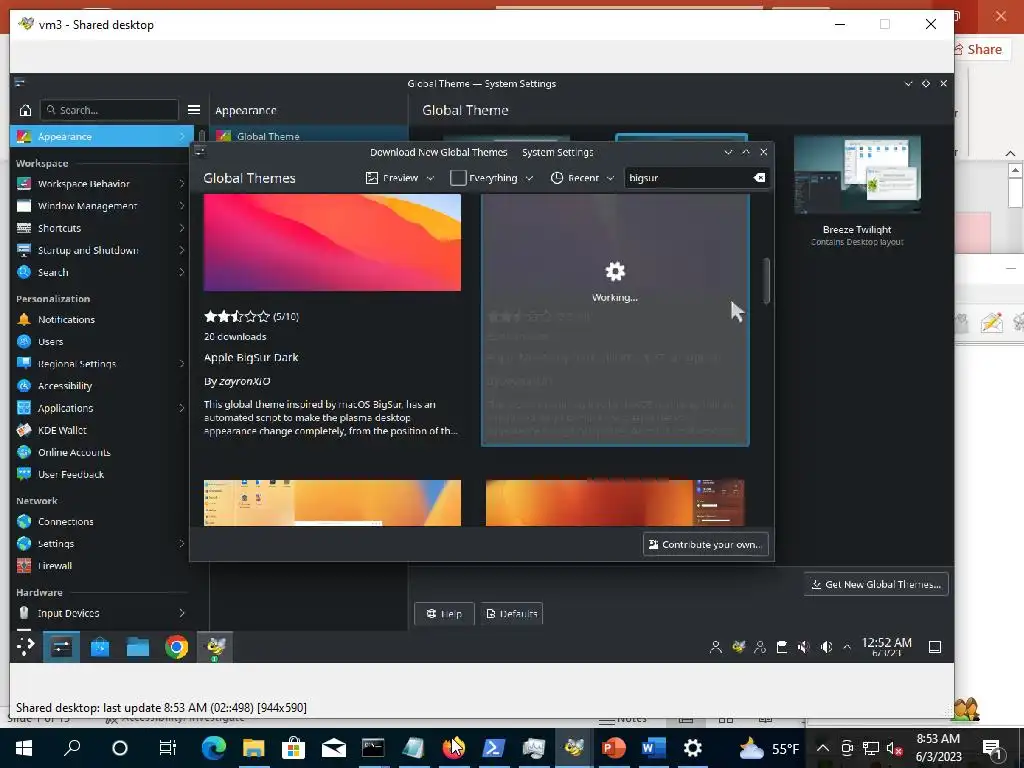Open the Preview view mode dropdown

[x=400, y=178]
